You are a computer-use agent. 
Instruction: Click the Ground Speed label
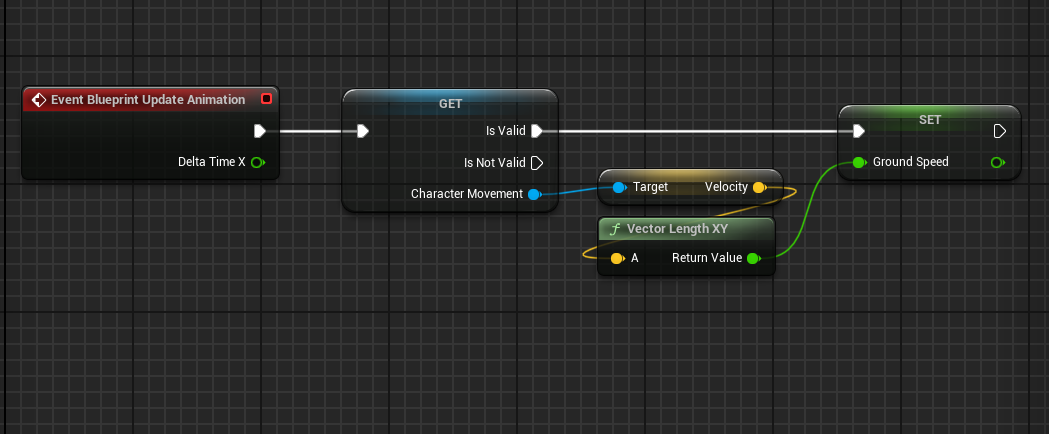coord(911,162)
